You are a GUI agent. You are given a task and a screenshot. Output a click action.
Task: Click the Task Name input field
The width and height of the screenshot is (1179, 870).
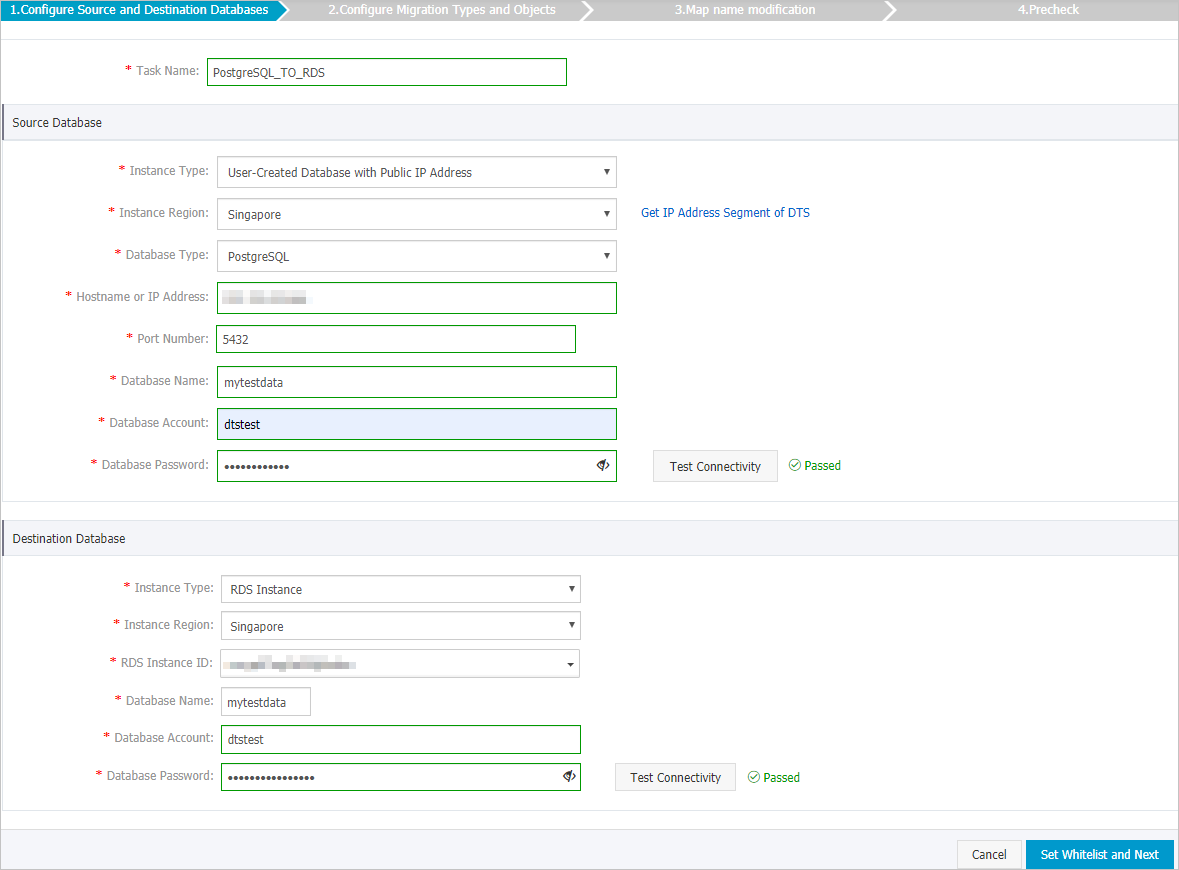tap(386, 72)
